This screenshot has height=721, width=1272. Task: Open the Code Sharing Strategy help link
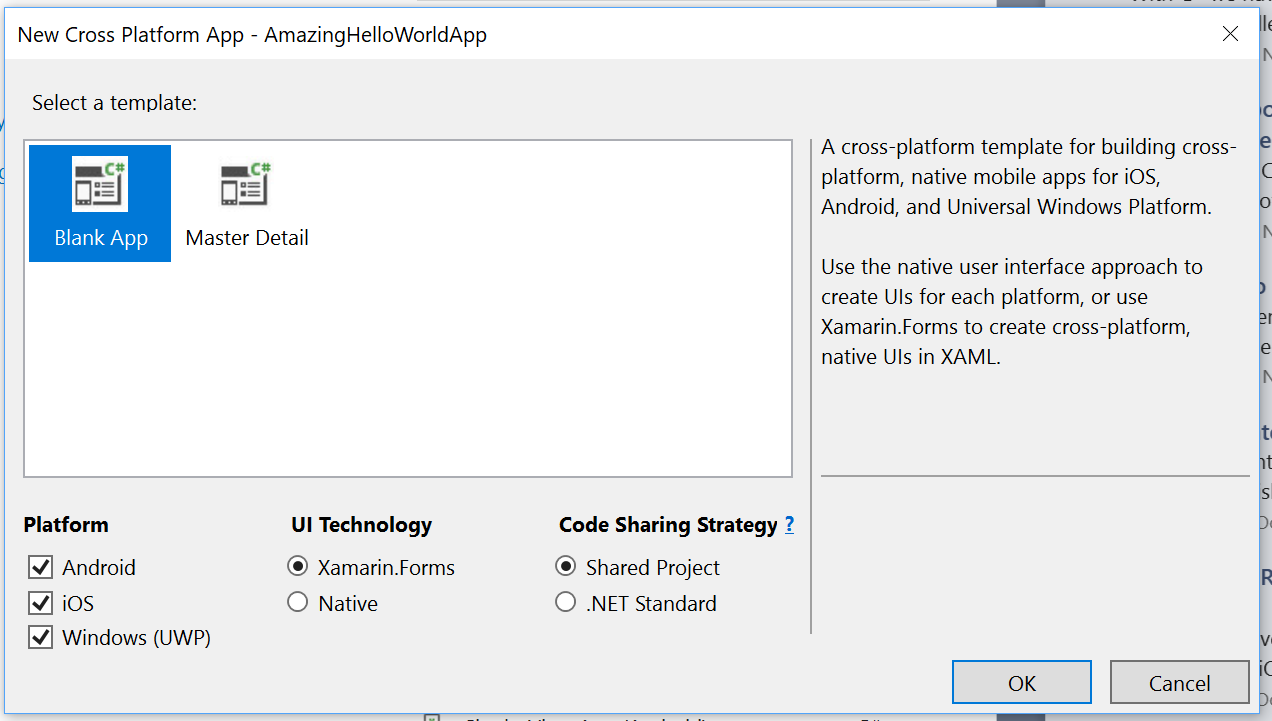pyautogui.click(x=789, y=524)
